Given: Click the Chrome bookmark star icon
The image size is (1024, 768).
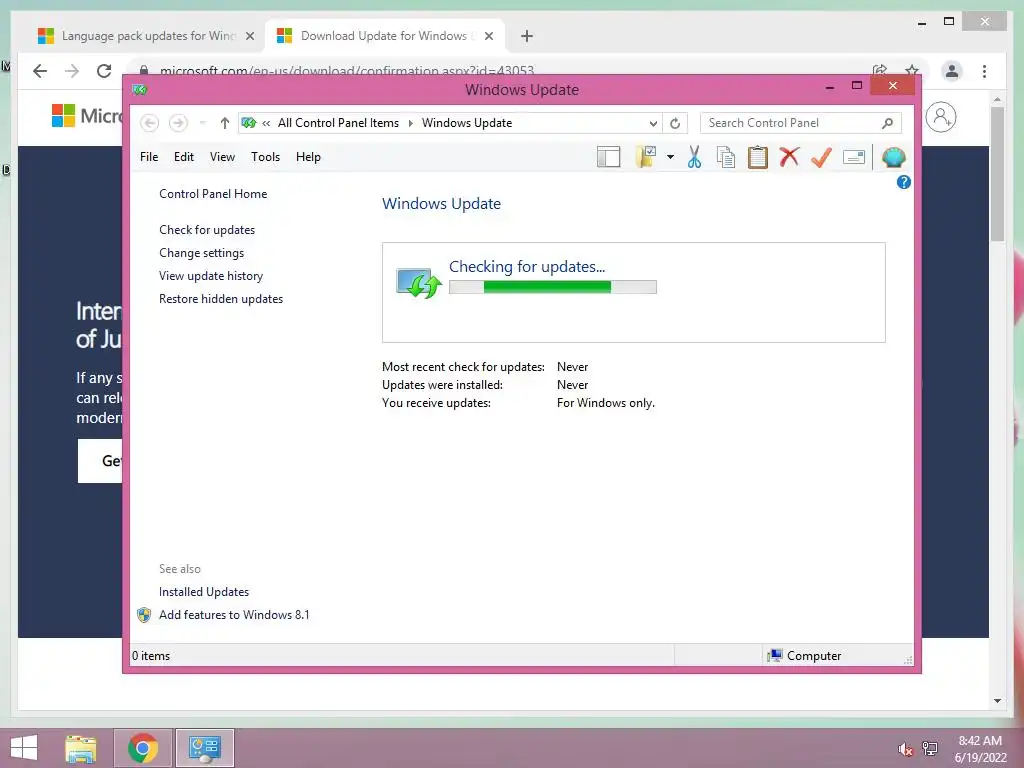Looking at the screenshot, I should coord(912,70).
